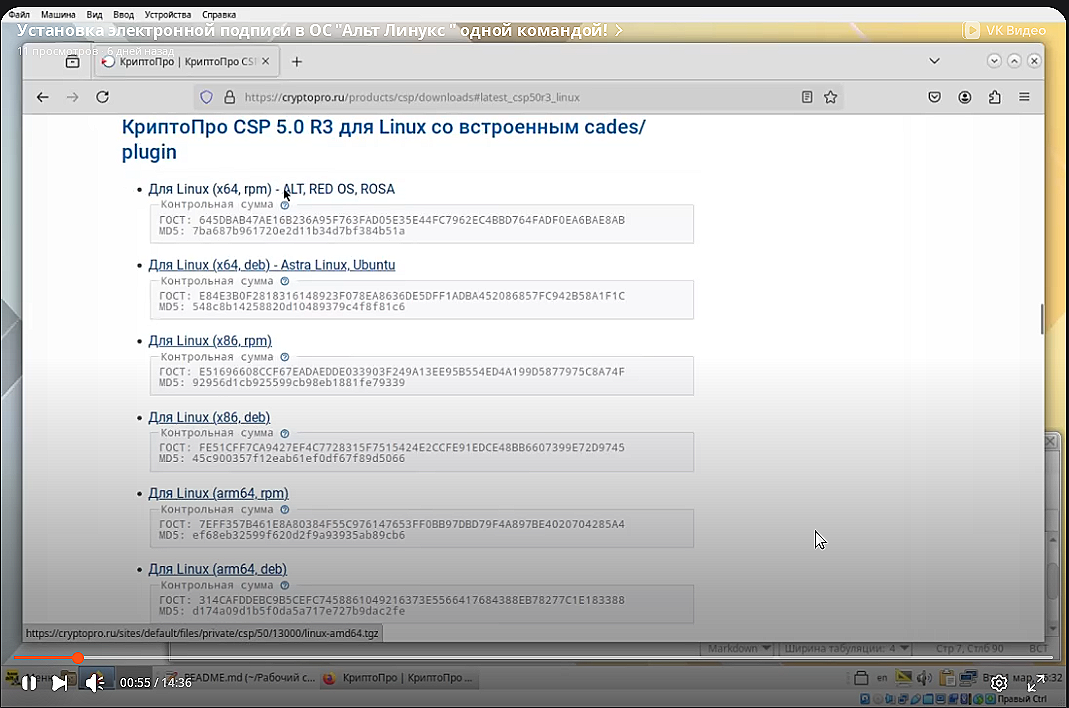Image resolution: width=1069 pixels, height=708 pixels.
Task: Pause the video playback
Action: tap(29, 682)
